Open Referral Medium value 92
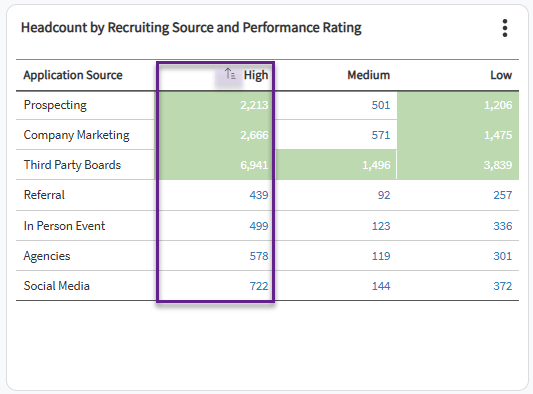 (x=384, y=195)
